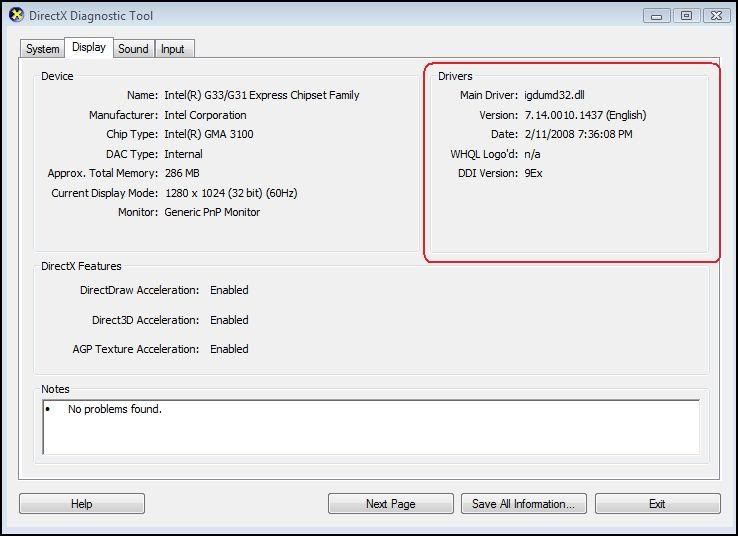Click the 'Current Display Mode:' label
This screenshot has height=536, width=738.
[x=104, y=193]
